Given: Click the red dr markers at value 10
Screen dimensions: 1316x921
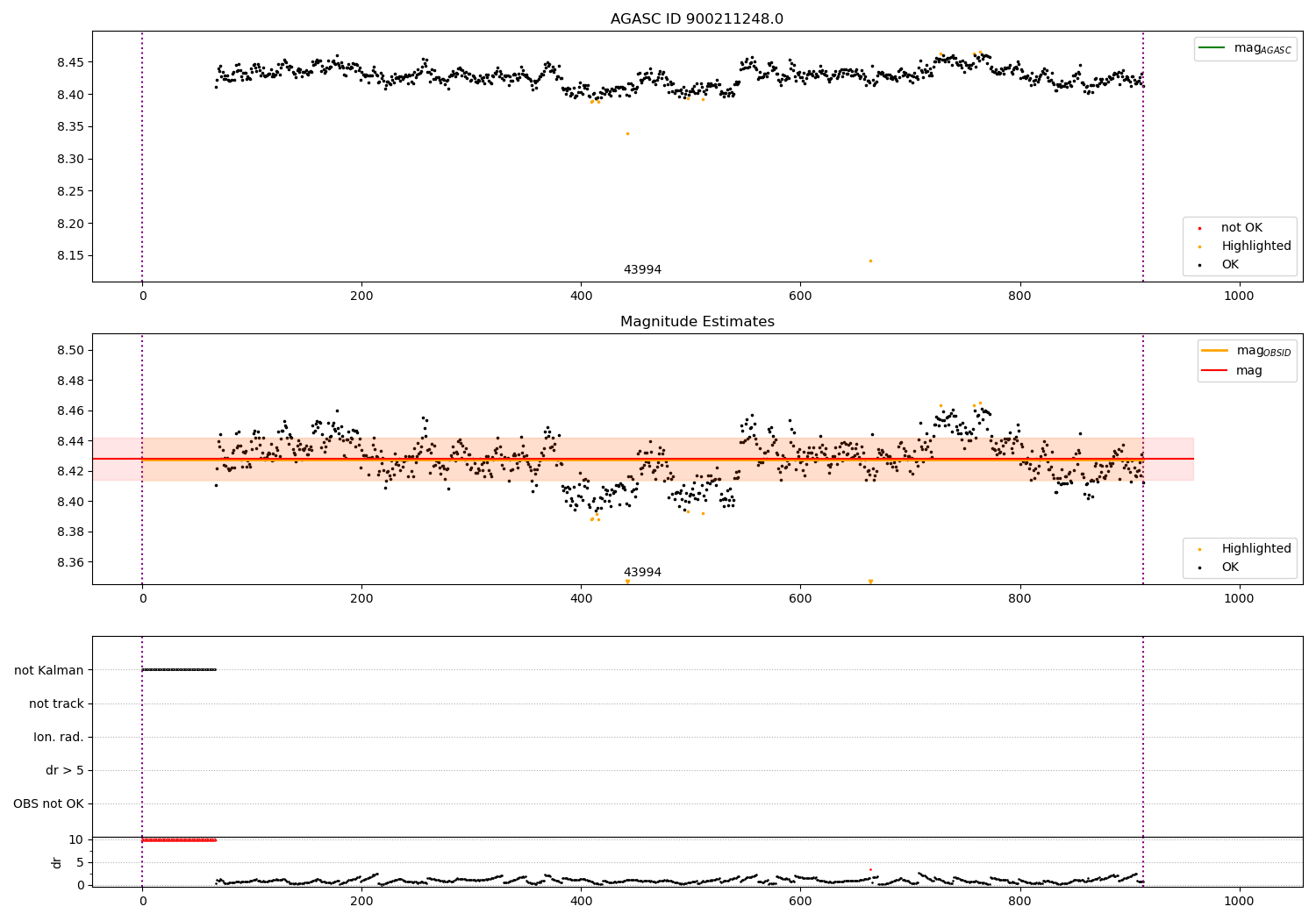Looking at the screenshot, I should click(179, 839).
